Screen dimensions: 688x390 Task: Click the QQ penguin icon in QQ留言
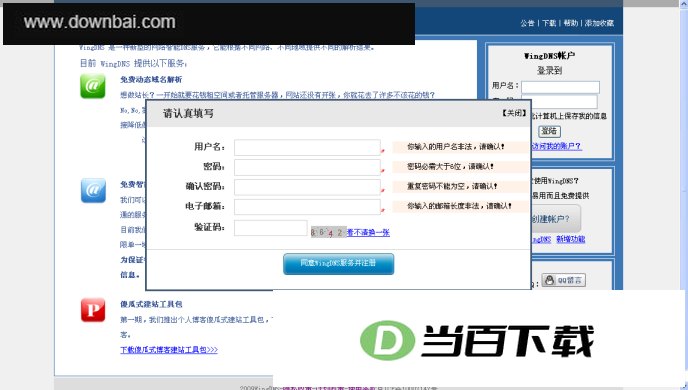[549, 280]
